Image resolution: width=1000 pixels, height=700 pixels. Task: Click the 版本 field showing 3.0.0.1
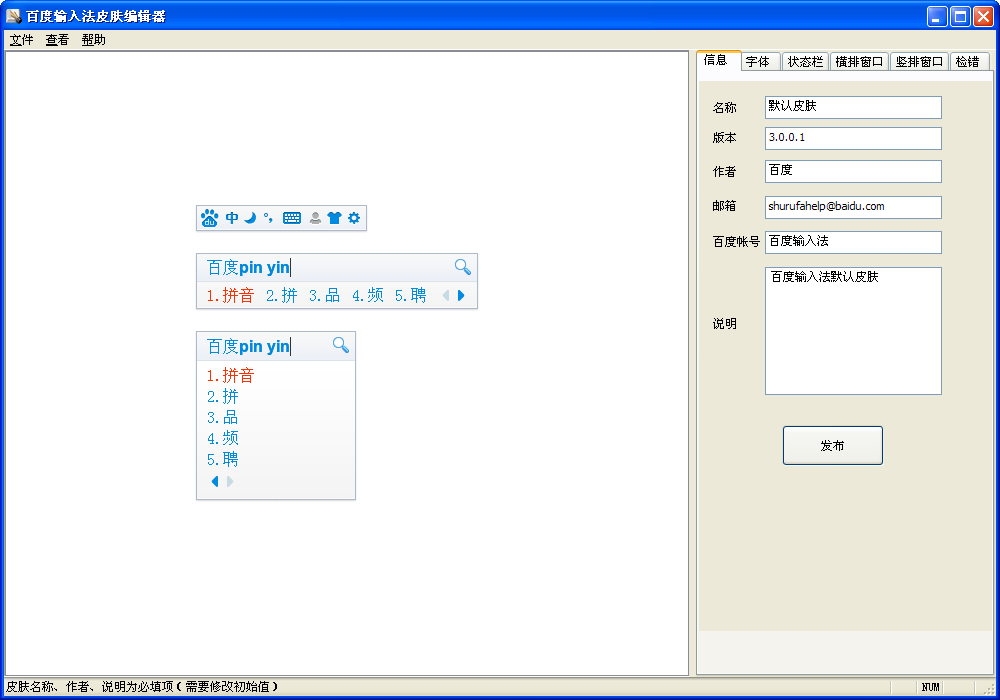tap(853, 138)
